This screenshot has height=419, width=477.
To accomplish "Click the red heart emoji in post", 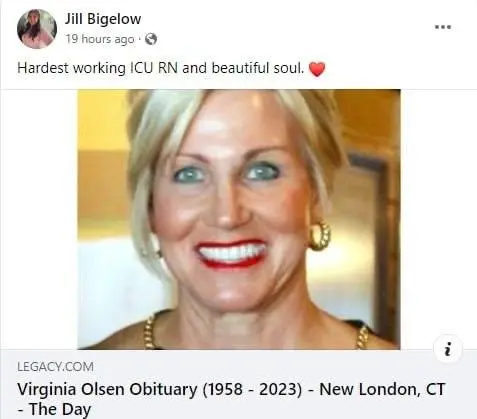I will point(317,69).
